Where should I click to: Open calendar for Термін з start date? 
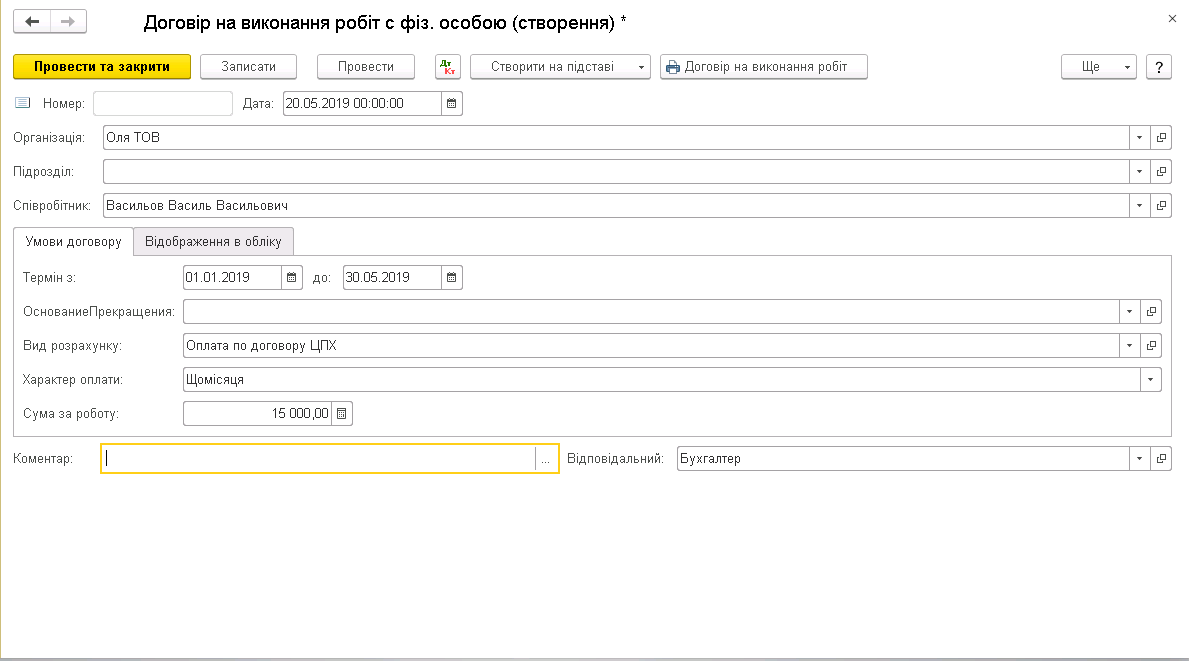[292, 277]
